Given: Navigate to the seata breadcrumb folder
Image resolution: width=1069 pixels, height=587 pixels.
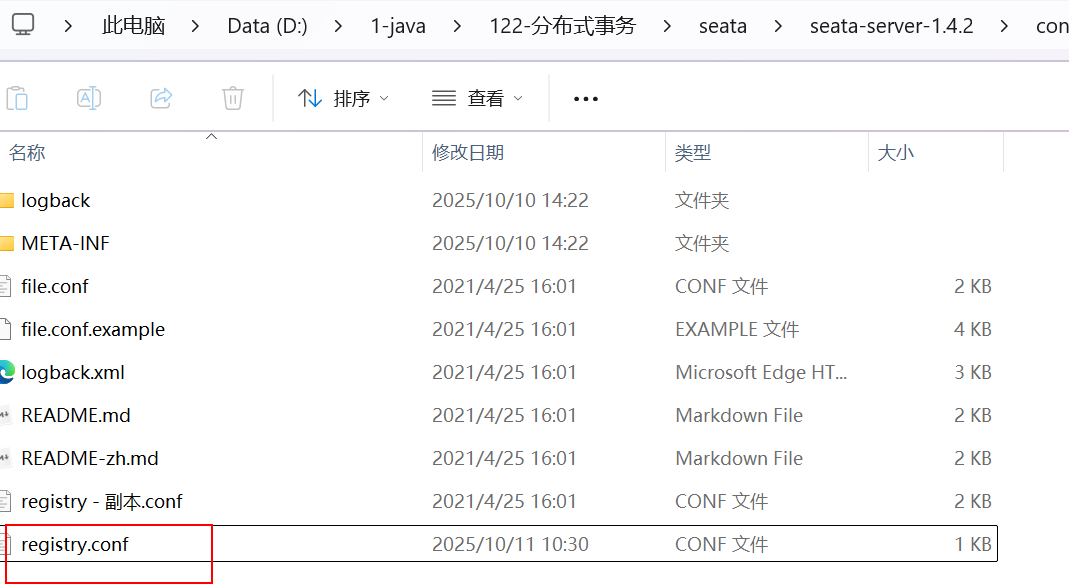Looking at the screenshot, I should click(x=722, y=26).
